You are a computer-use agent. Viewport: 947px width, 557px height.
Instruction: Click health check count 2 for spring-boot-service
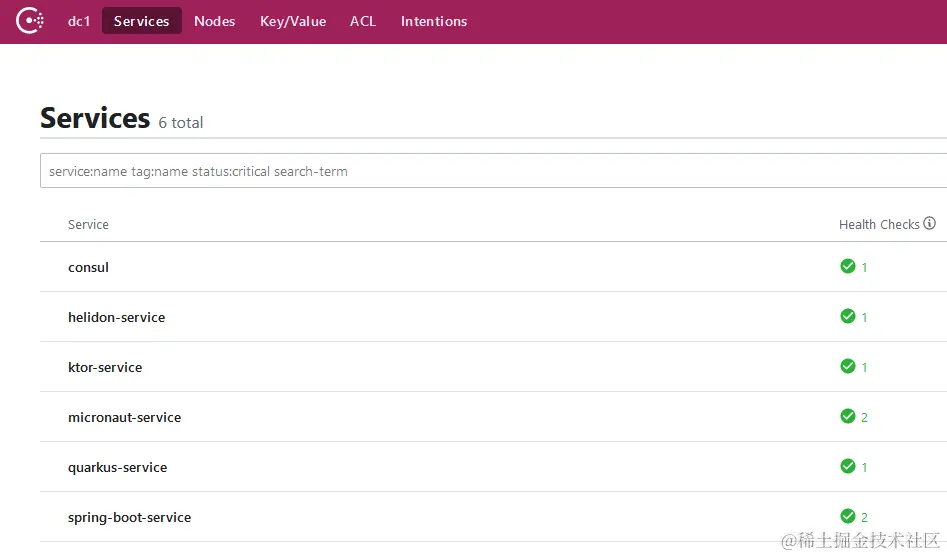pos(864,517)
